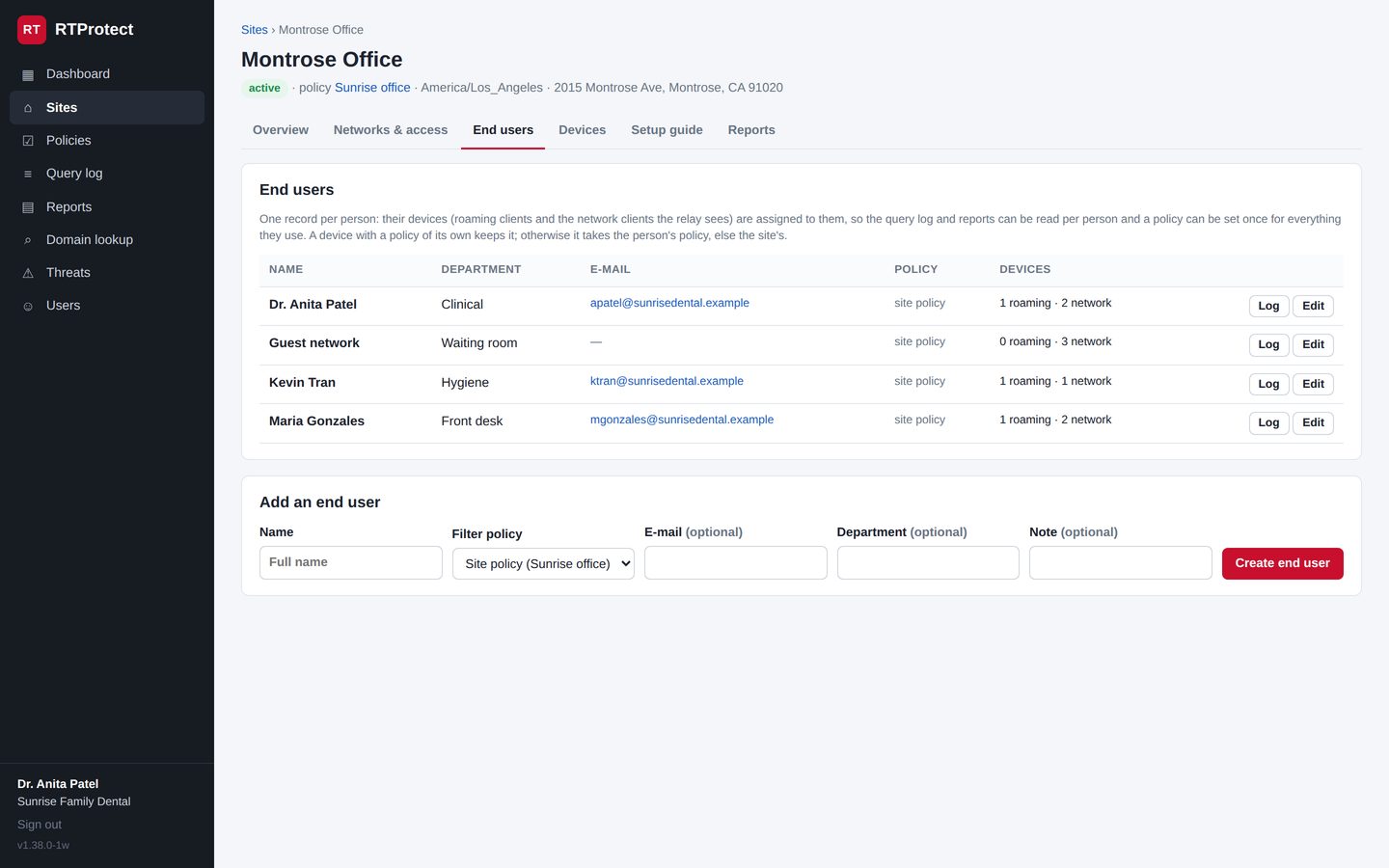Click the active status badge
Image resolution: width=1389 pixels, height=868 pixels.
click(264, 88)
